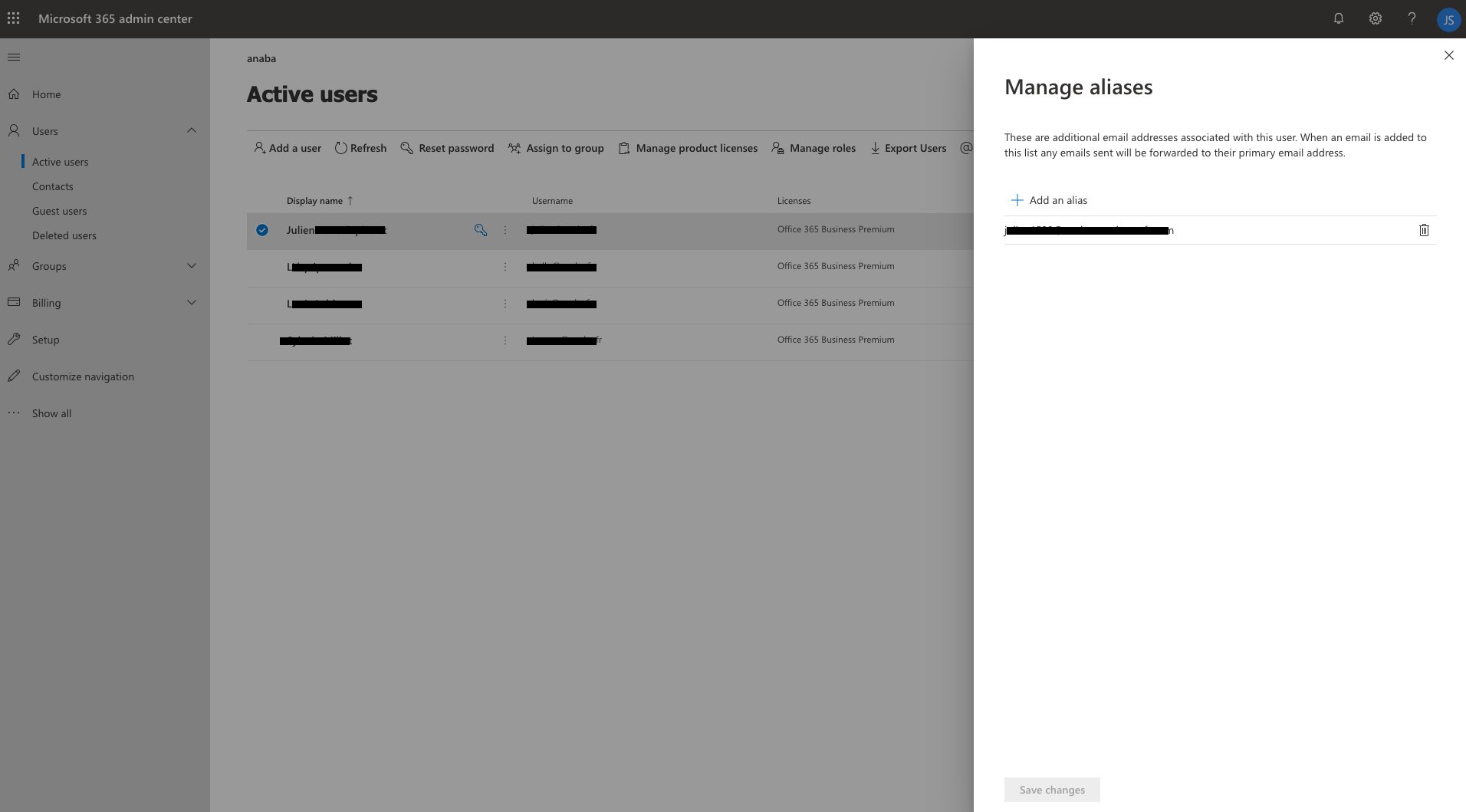Viewport: 1466px width, 812px height.
Task: Expand the Billing section chevron
Action: coord(192,302)
